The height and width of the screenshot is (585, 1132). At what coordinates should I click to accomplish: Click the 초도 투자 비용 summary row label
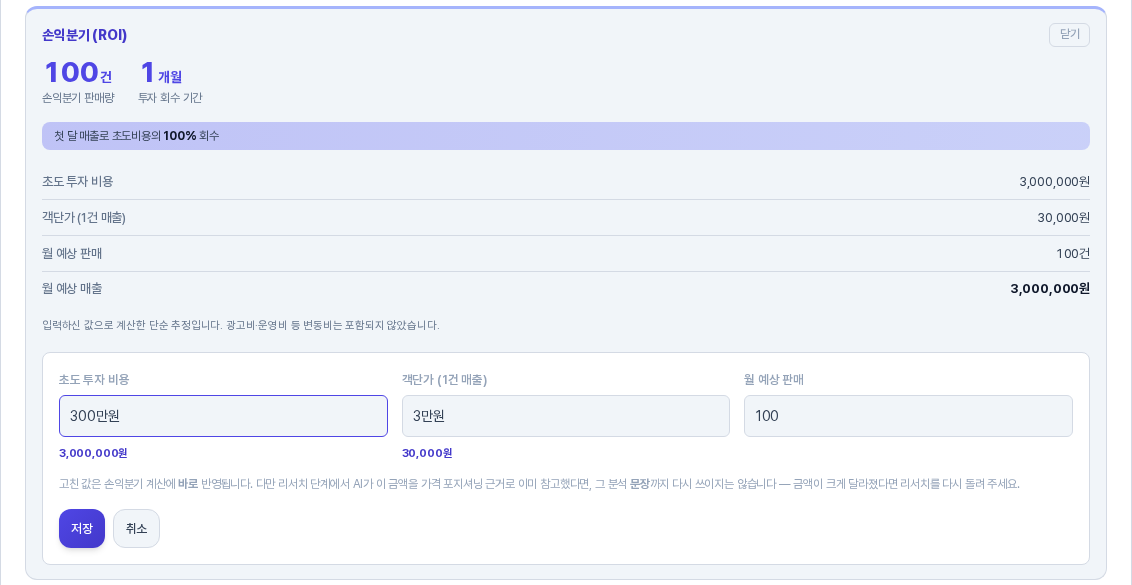click(x=78, y=181)
